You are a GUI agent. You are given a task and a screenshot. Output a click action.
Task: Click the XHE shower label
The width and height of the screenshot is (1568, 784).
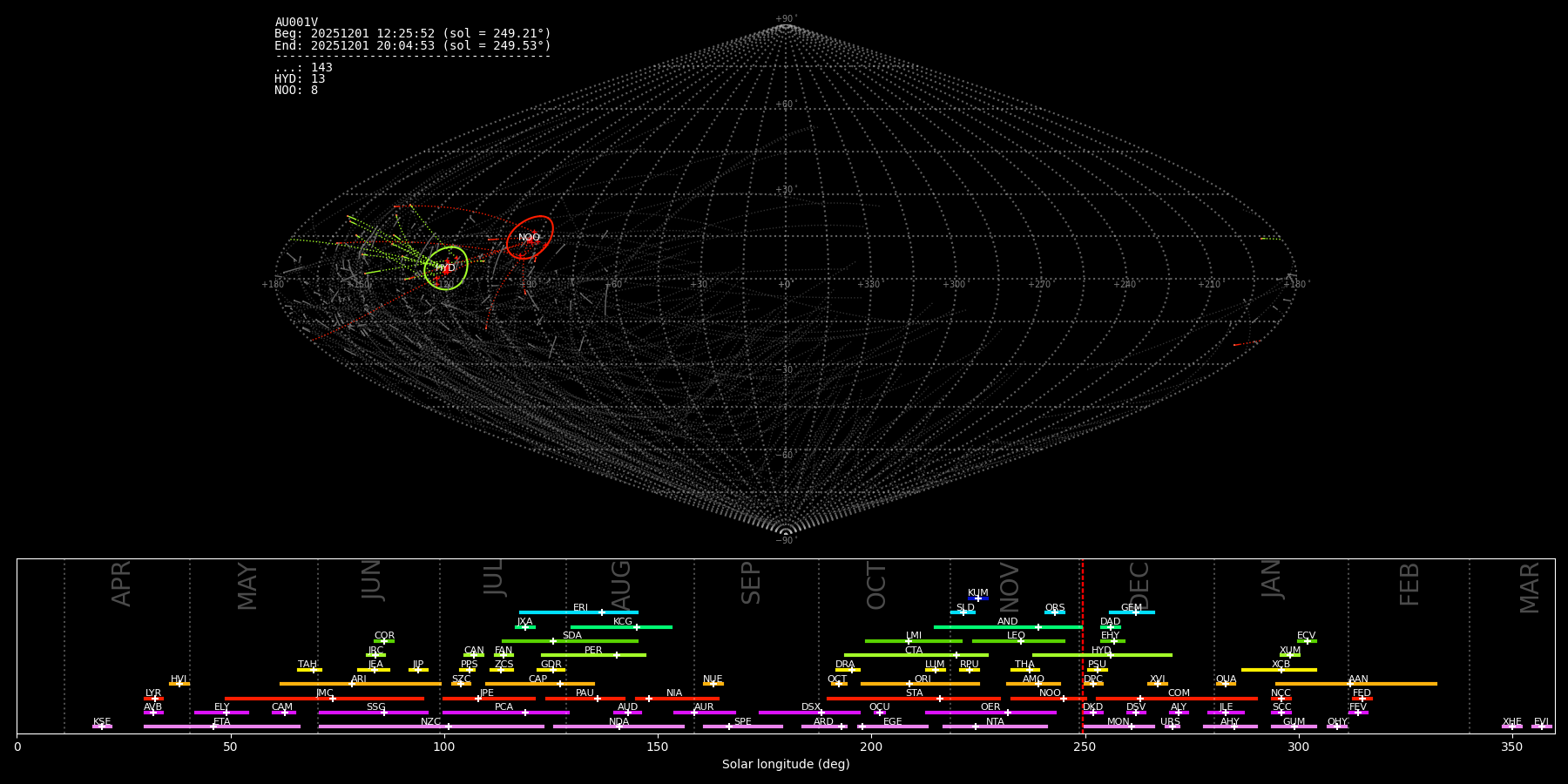(x=1511, y=722)
